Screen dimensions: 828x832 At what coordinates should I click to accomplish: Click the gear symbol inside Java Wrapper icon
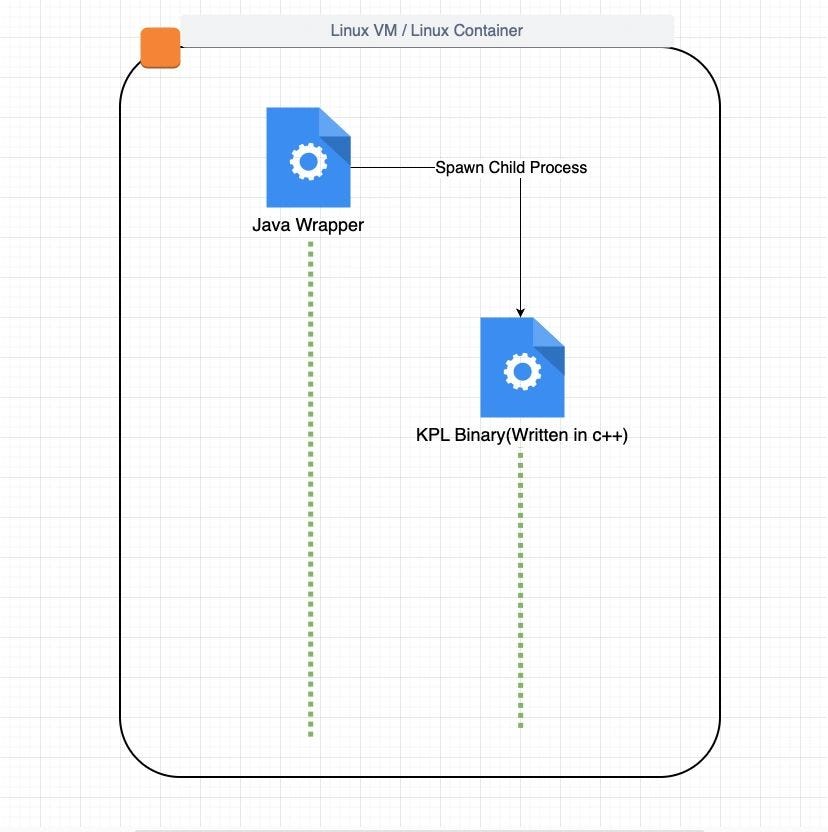pyautogui.click(x=308, y=158)
